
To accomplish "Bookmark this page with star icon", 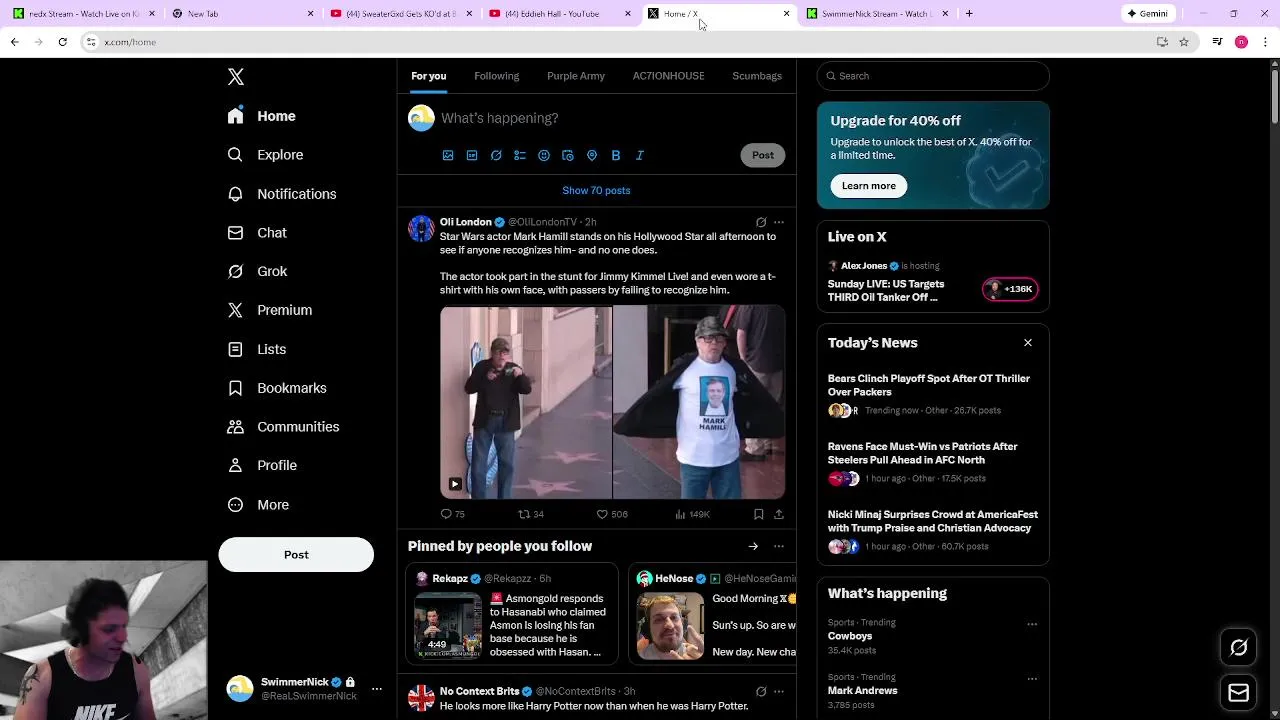I will click(1184, 42).
